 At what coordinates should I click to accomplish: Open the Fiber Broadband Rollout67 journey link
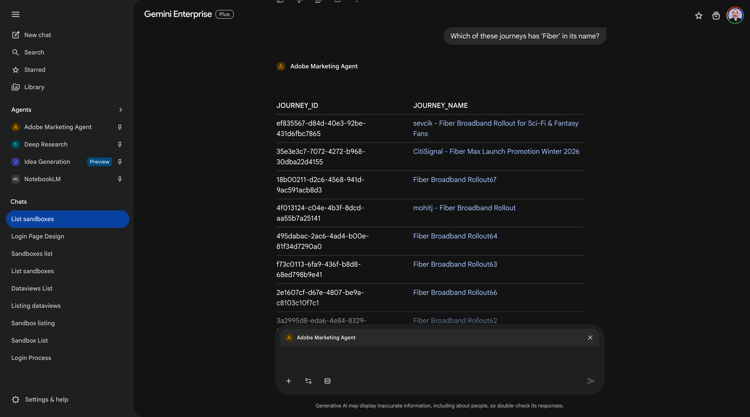click(455, 180)
